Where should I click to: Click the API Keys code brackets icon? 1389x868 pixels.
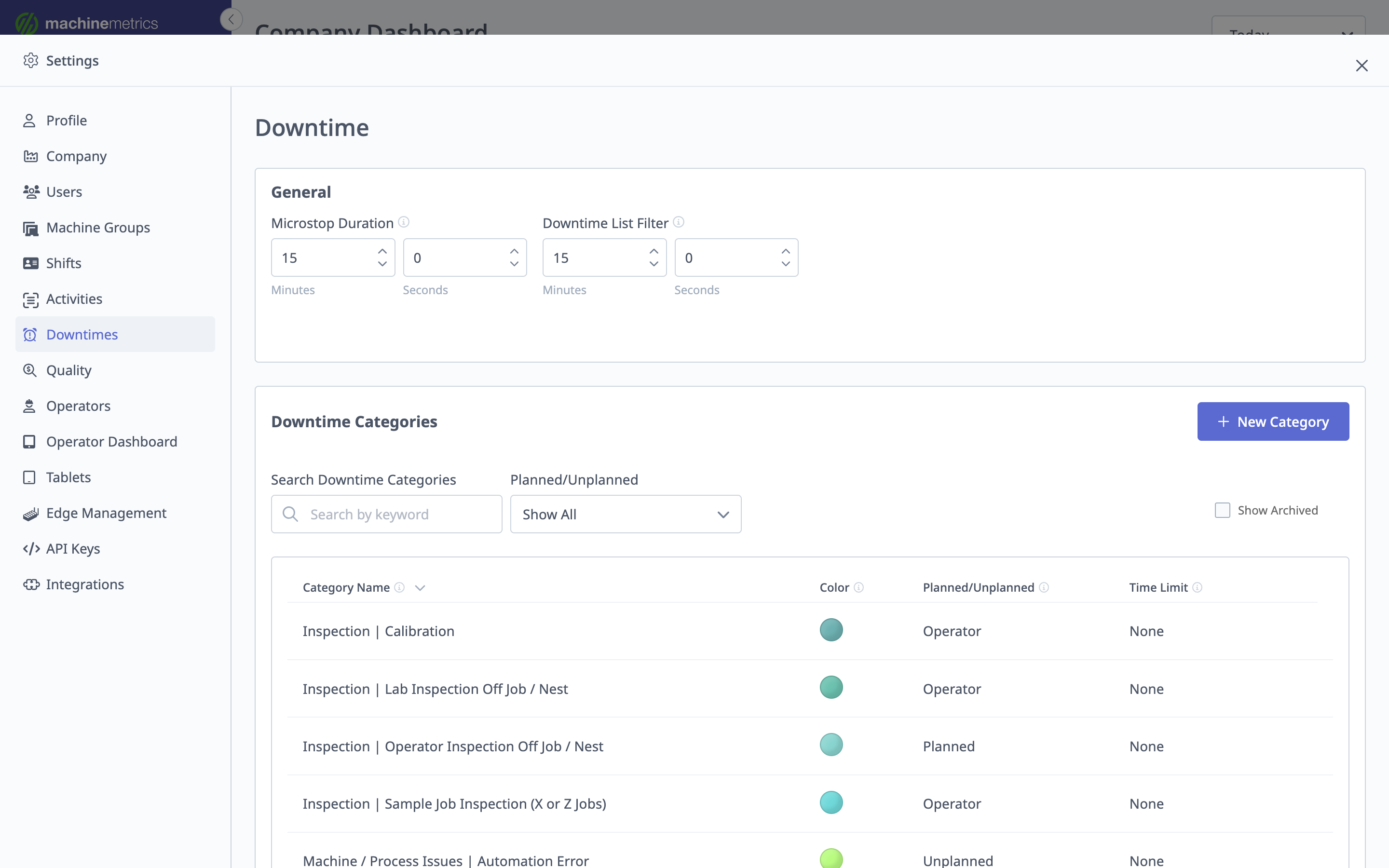pyautogui.click(x=31, y=549)
